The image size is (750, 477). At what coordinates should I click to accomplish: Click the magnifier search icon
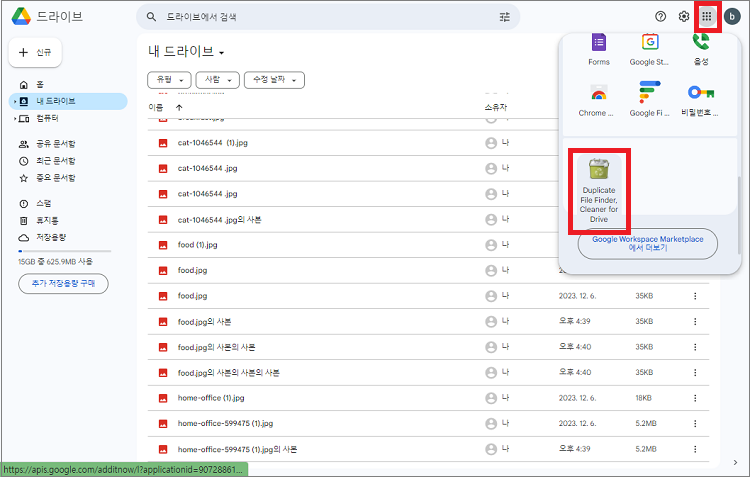coord(151,17)
